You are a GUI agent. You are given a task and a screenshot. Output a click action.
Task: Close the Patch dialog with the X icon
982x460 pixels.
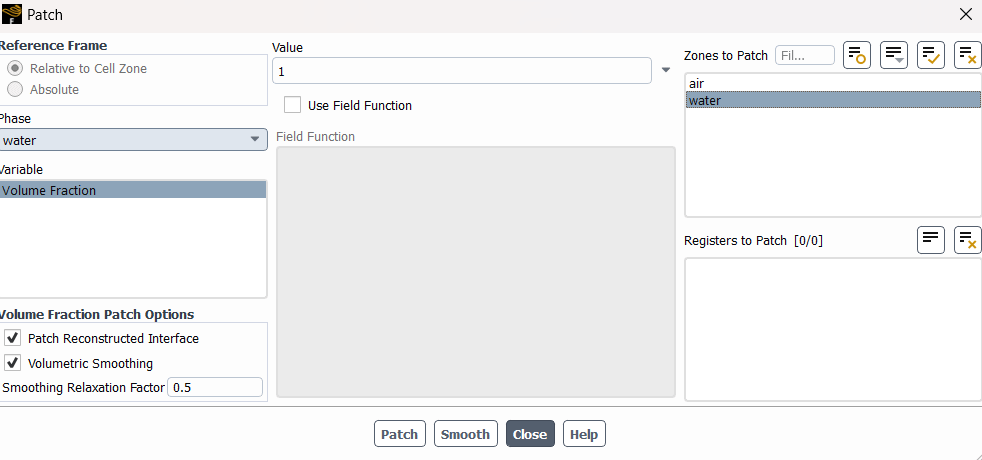tap(966, 14)
